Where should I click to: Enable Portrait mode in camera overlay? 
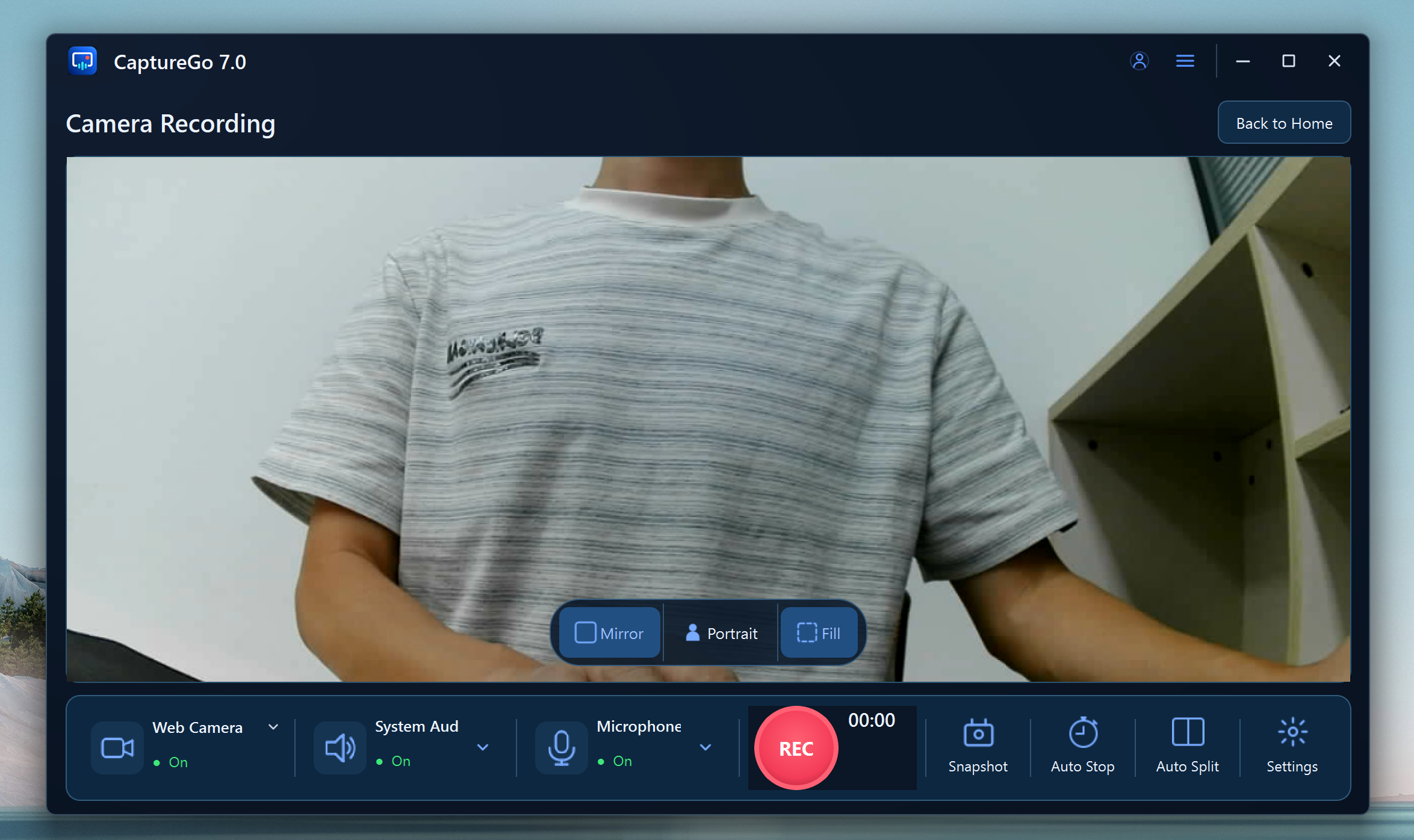coord(721,633)
